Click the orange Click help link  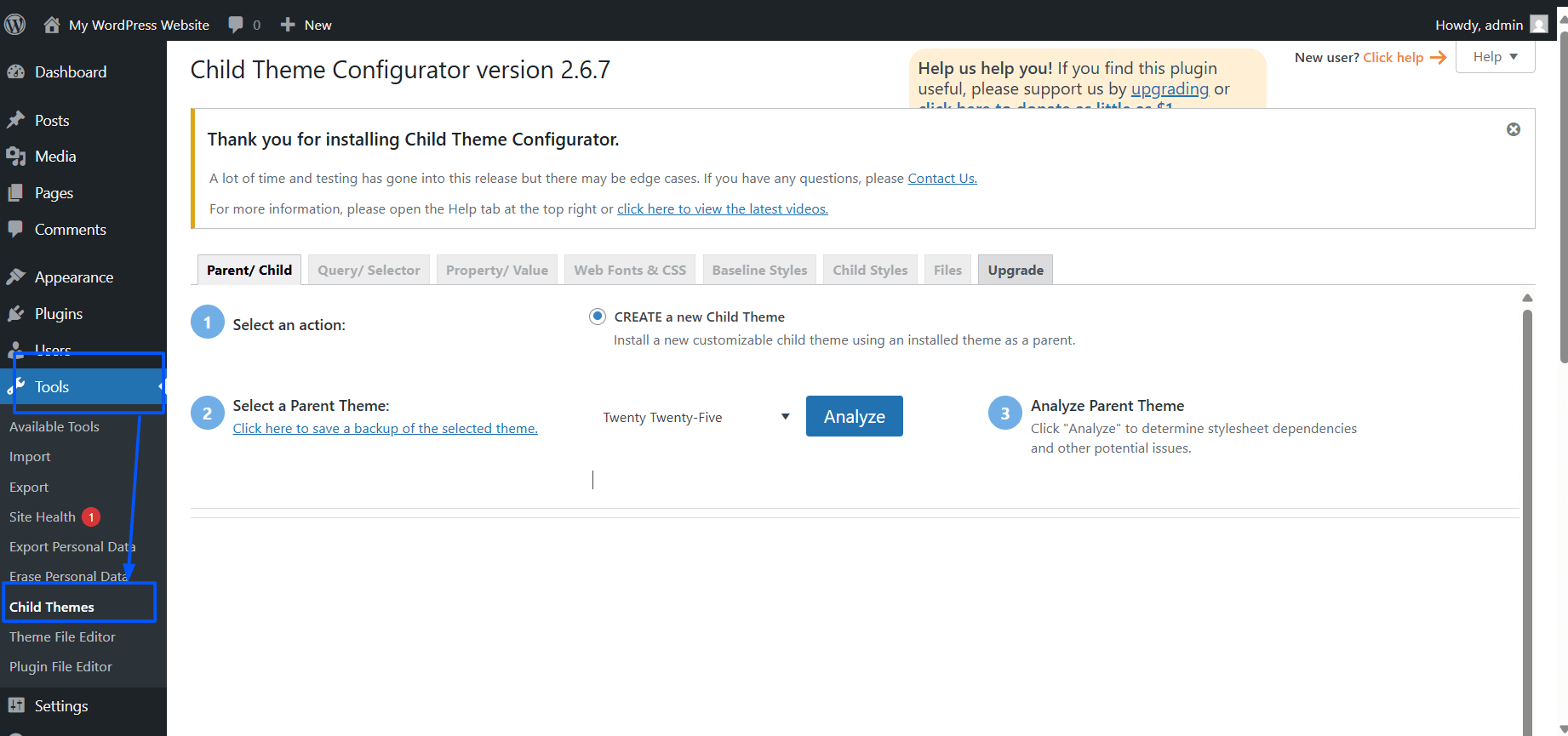(x=1393, y=57)
